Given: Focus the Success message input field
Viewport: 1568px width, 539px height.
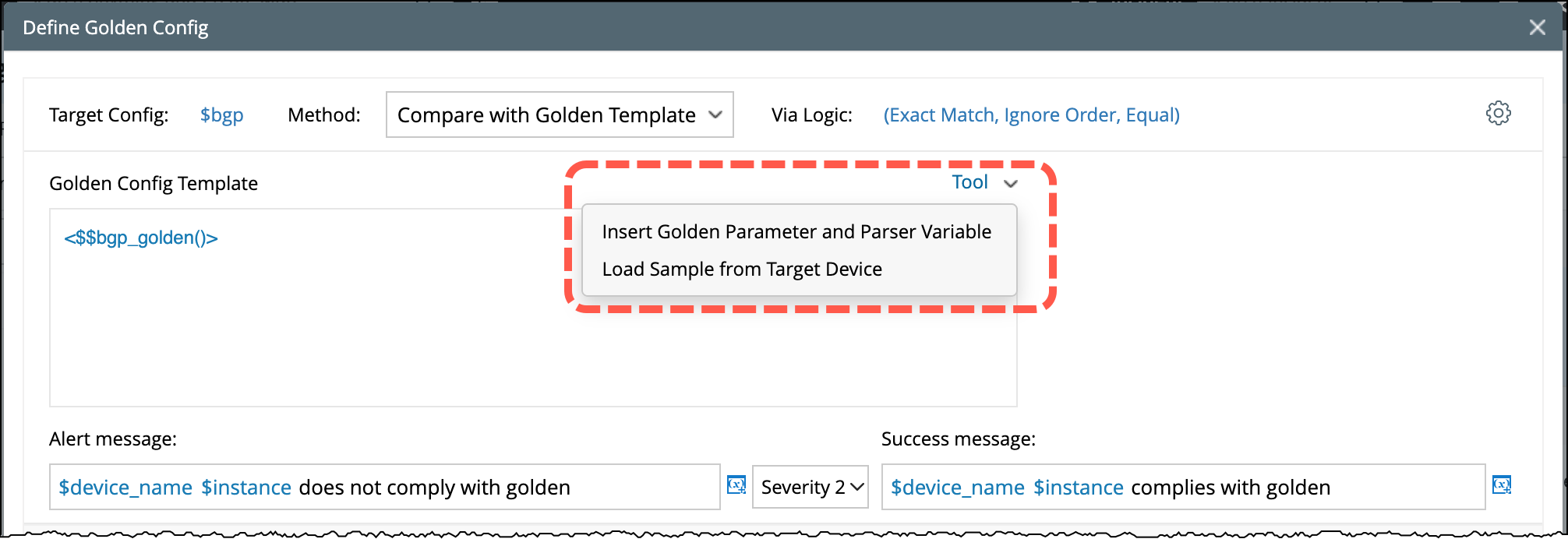Looking at the screenshot, I should [x=1403, y=488].
